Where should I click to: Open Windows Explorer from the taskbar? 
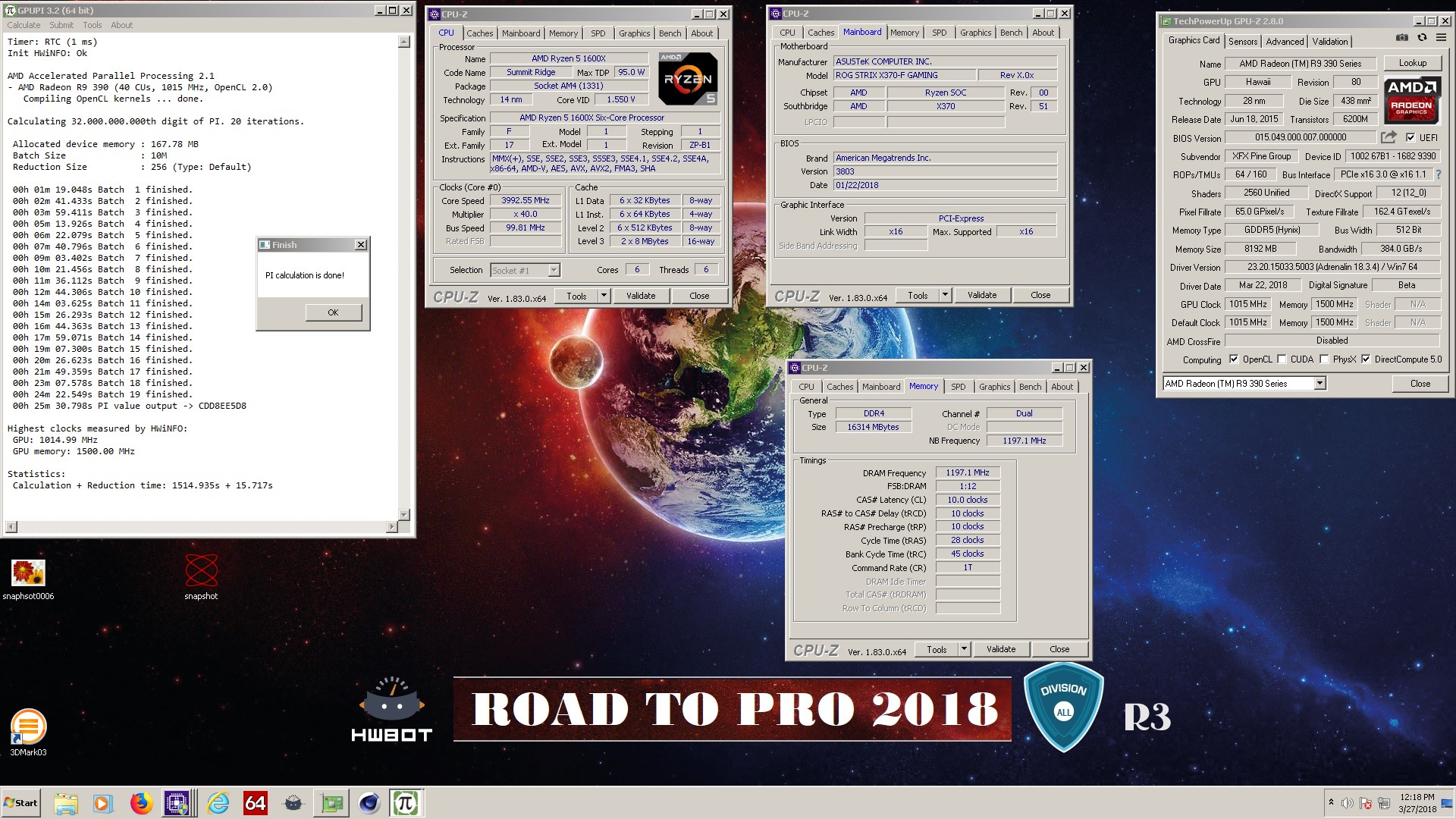66,803
